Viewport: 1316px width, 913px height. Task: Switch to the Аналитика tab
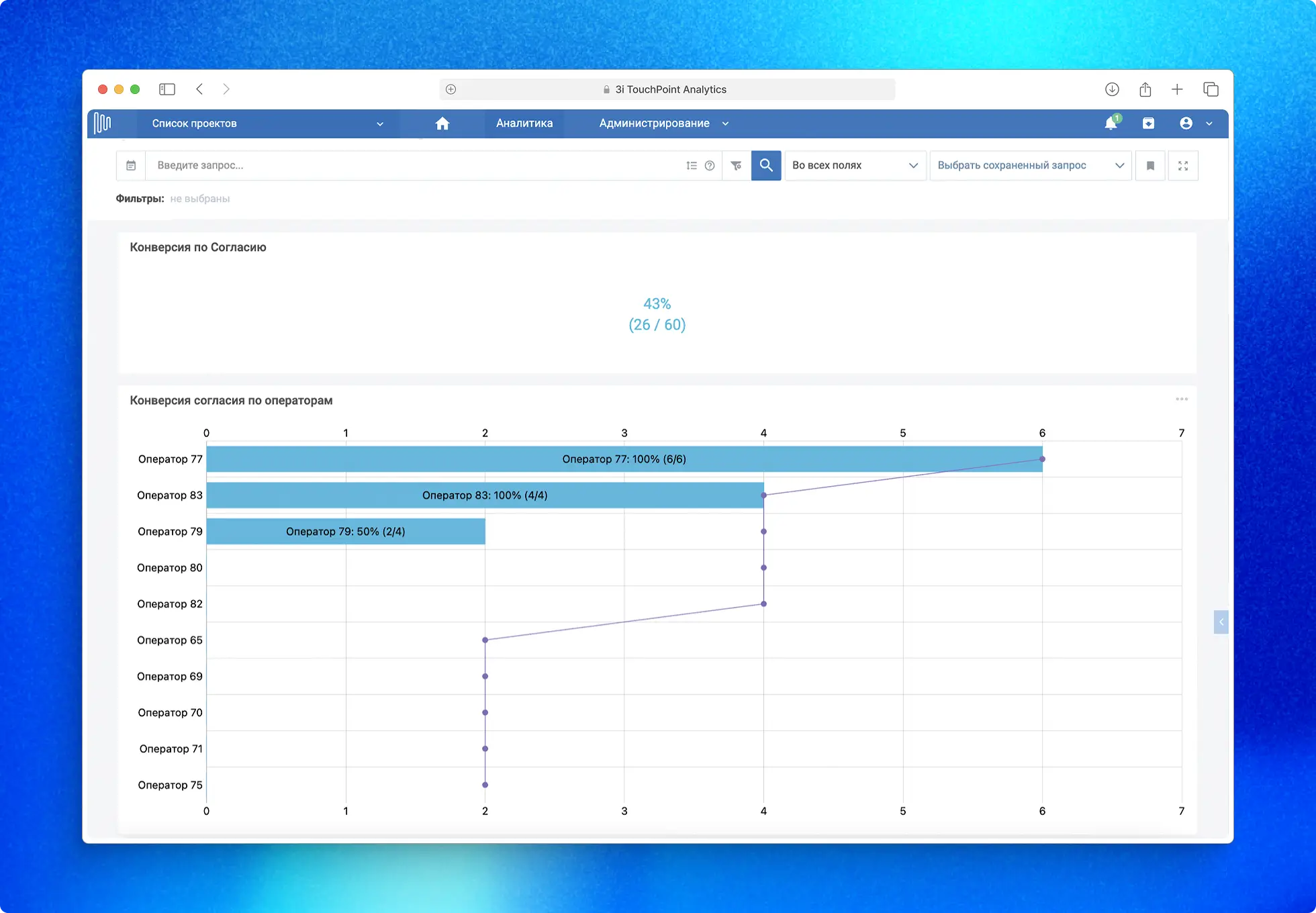tap(524, 124)
